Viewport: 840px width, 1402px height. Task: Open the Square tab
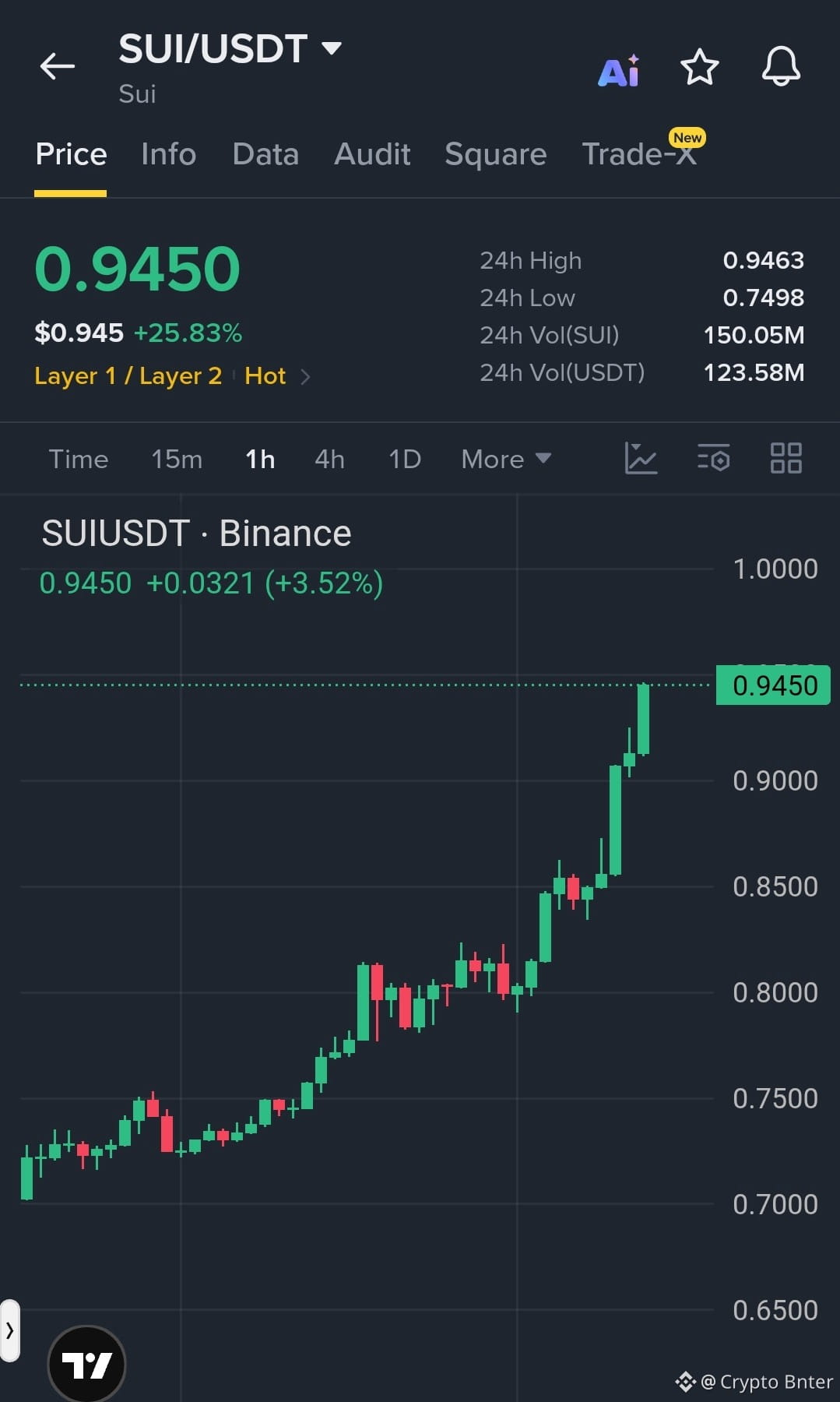click(495, 153)
